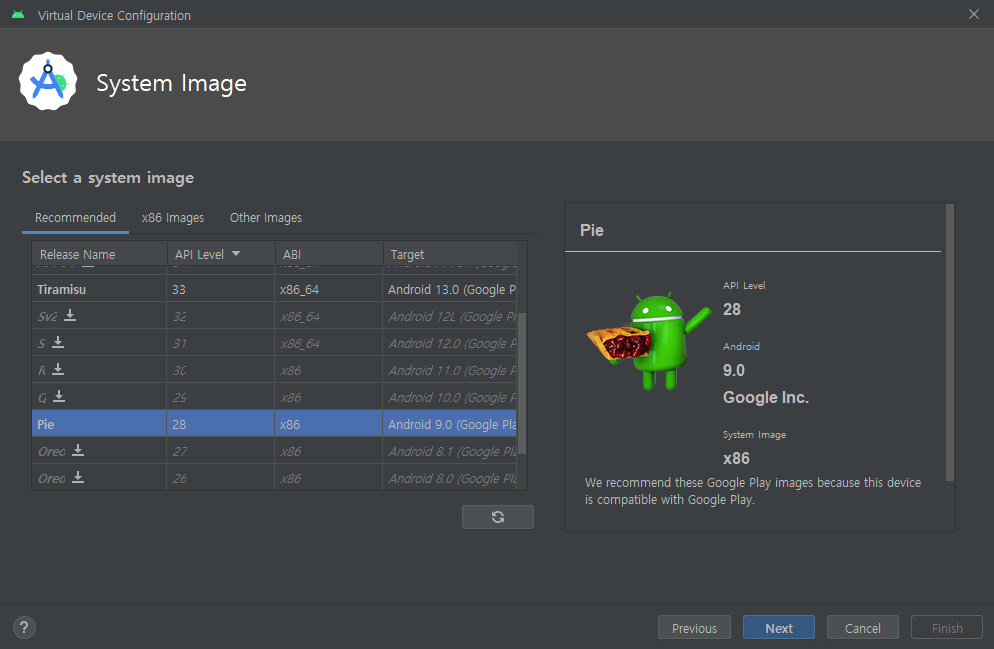Open the help question mark button
Viewport: 994px width, 649px height.
click(x=24, y=627)
